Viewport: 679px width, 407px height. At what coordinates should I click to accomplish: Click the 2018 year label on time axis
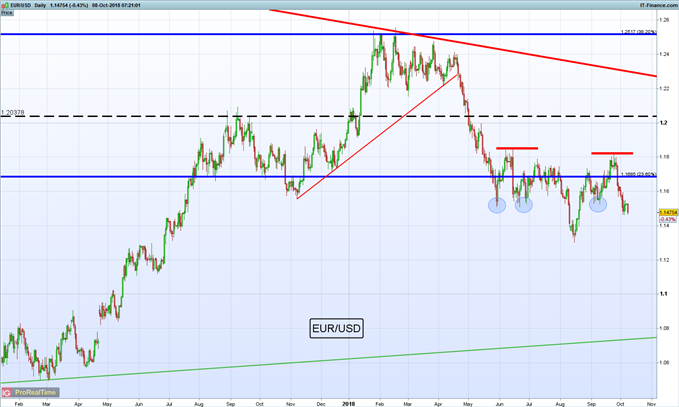pos(349,404)
